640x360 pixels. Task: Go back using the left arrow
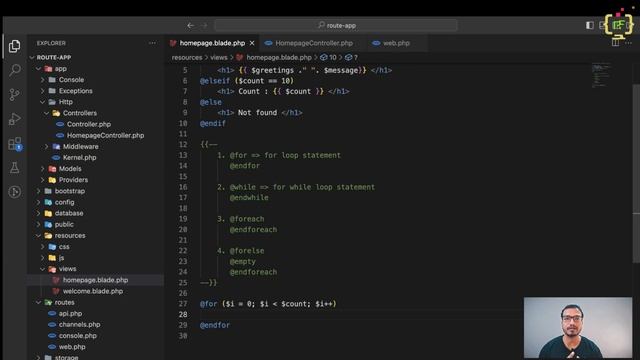(x=191, y=25)
